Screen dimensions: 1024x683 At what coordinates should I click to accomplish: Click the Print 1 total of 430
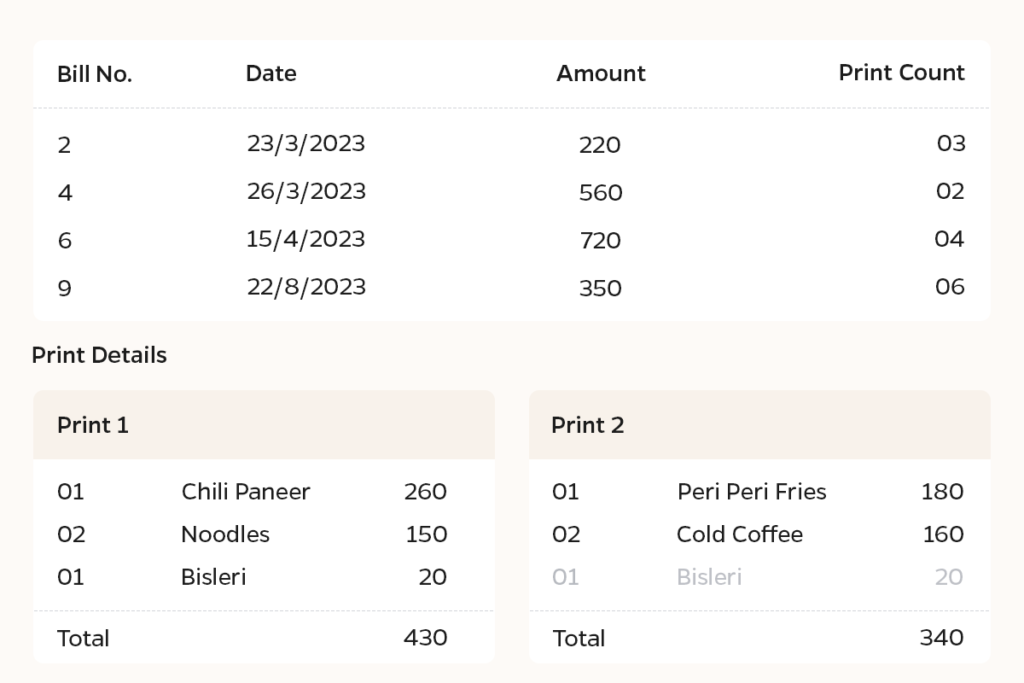[425, 637]
